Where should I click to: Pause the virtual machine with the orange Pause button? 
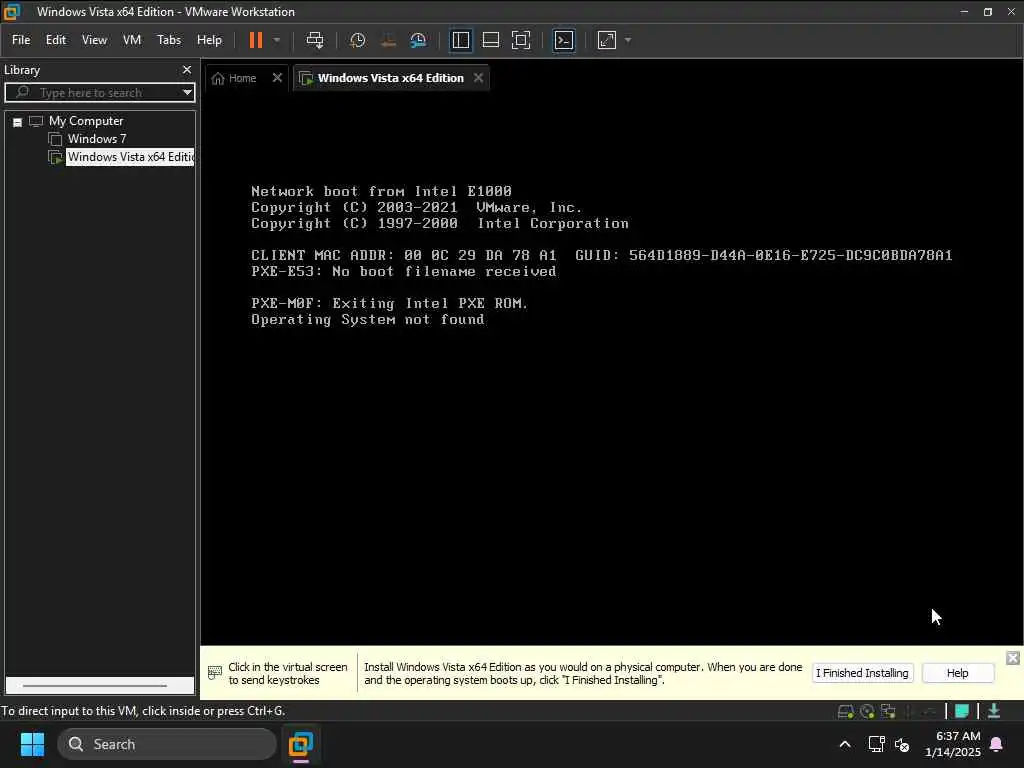click(255, 40)
